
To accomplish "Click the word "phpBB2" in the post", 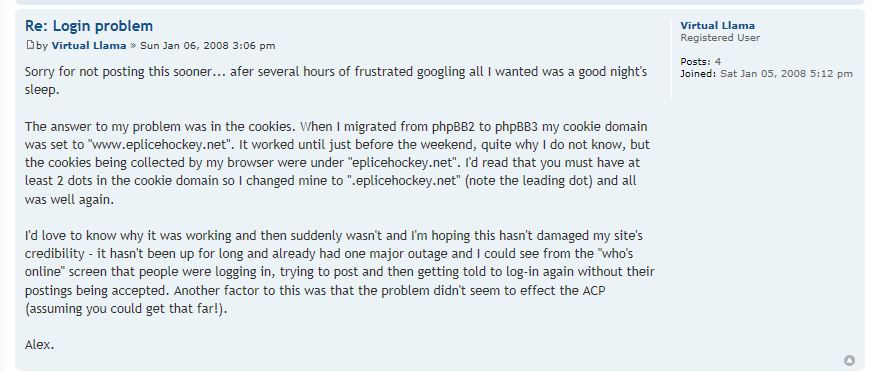I will pos(454,126).
